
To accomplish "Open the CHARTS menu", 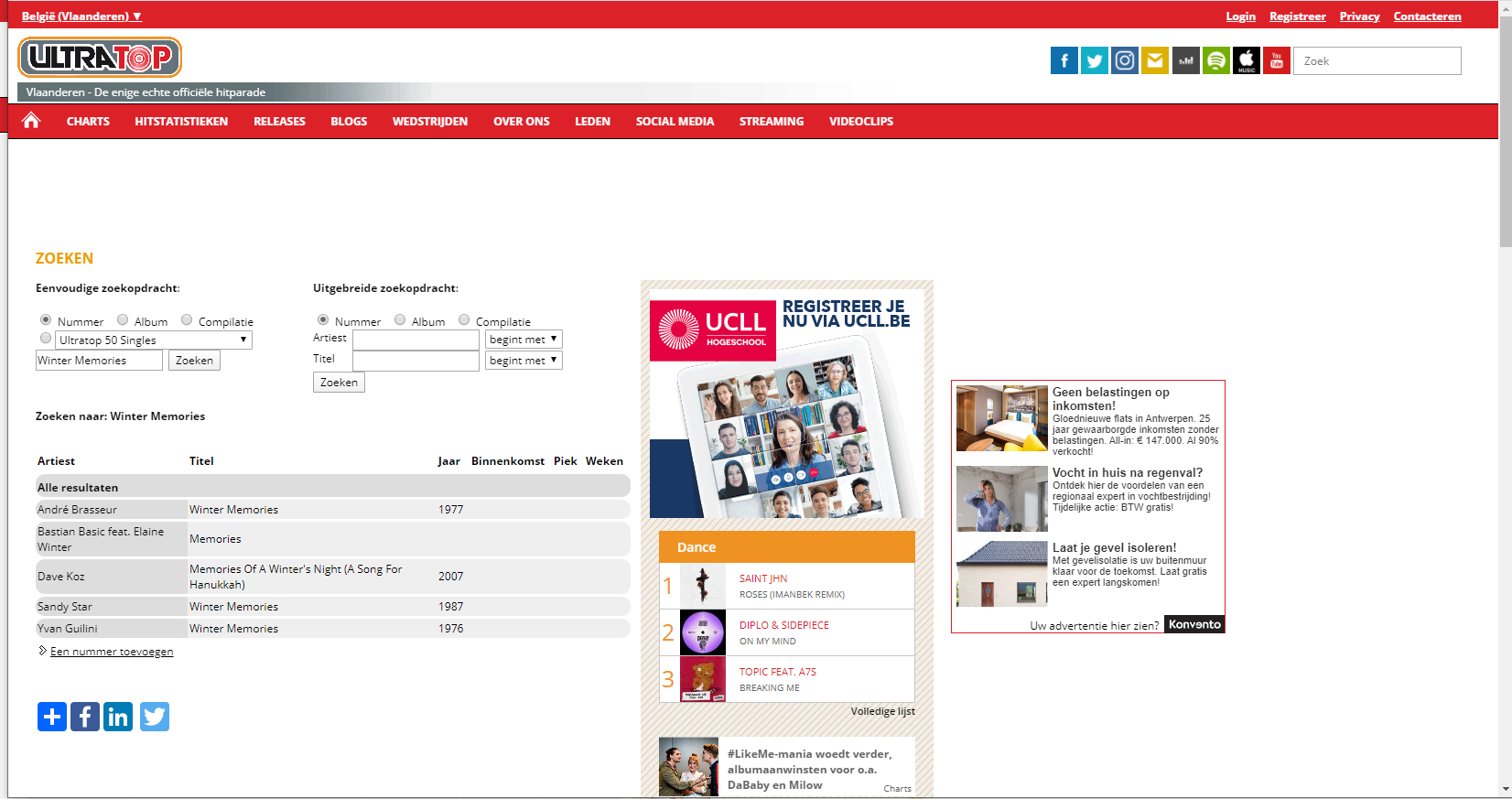I will click(x=88, y=122).
